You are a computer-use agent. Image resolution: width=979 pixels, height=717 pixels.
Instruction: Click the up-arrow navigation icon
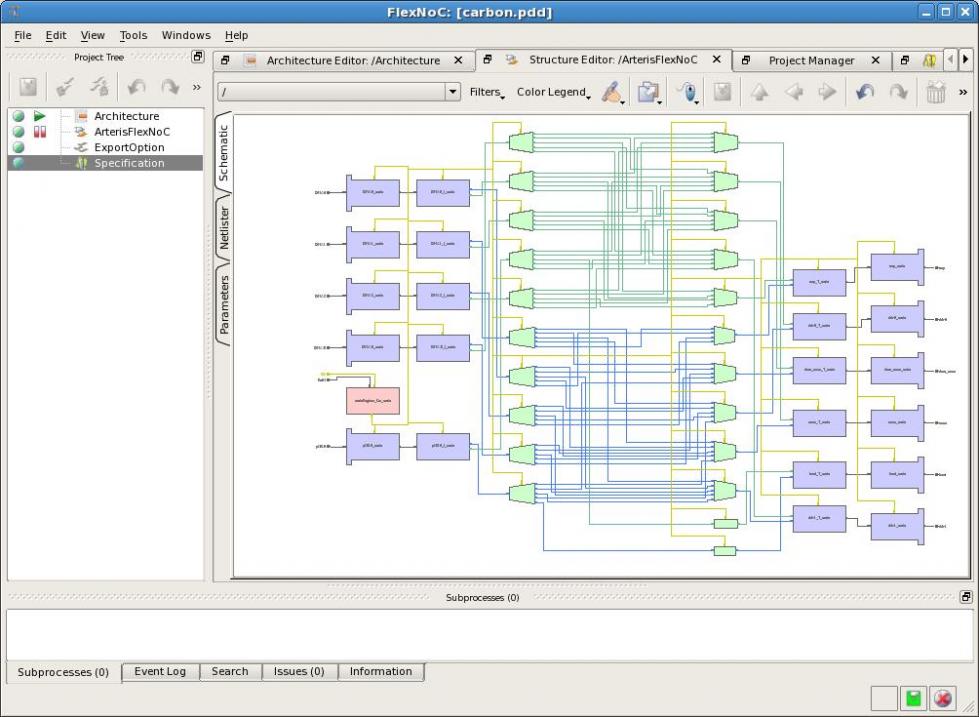pos(759,92)
